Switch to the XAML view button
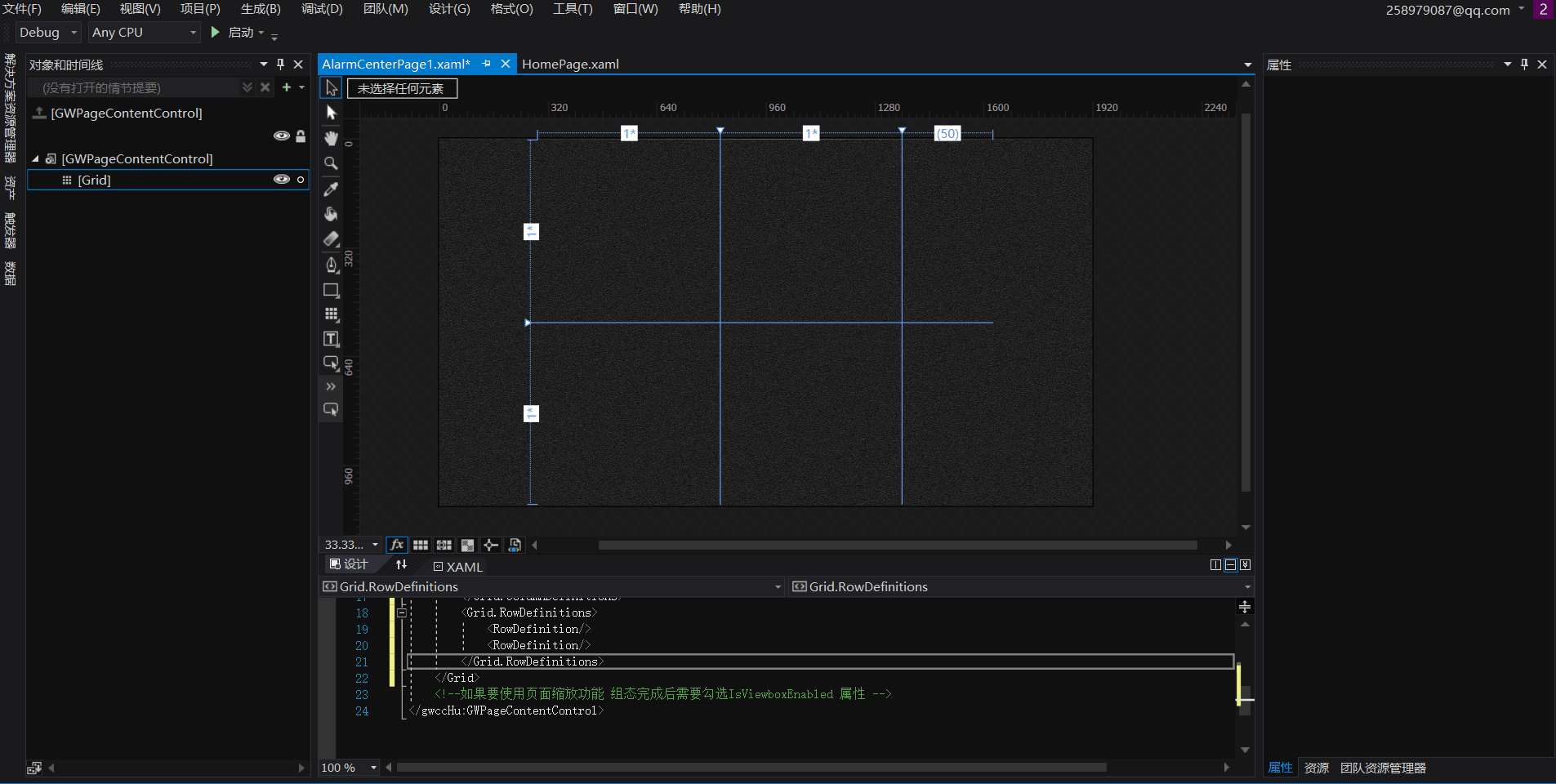Image resolution: width=1556 pixels, height=784 pixels. point(458,567)
